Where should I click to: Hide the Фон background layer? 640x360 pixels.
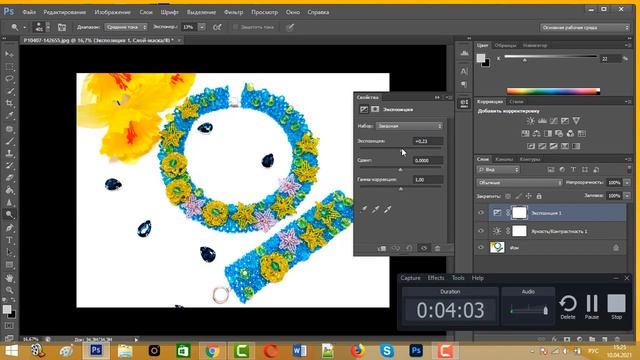[481, 247]
